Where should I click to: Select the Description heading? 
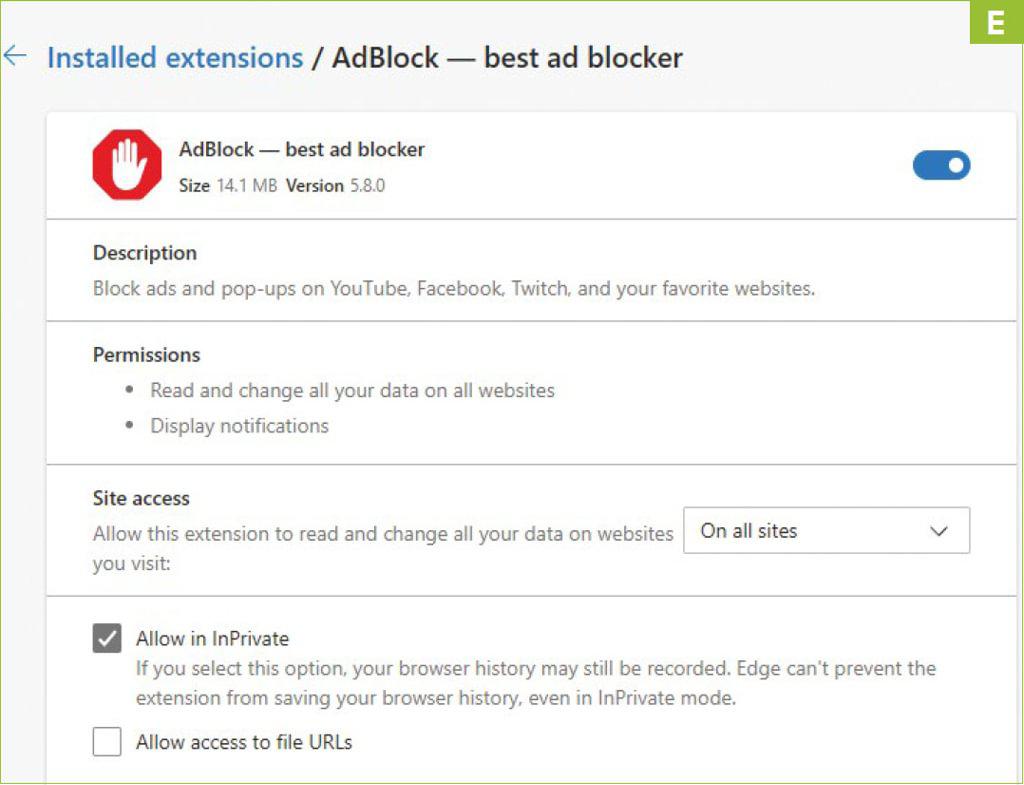tap(145, 253)
